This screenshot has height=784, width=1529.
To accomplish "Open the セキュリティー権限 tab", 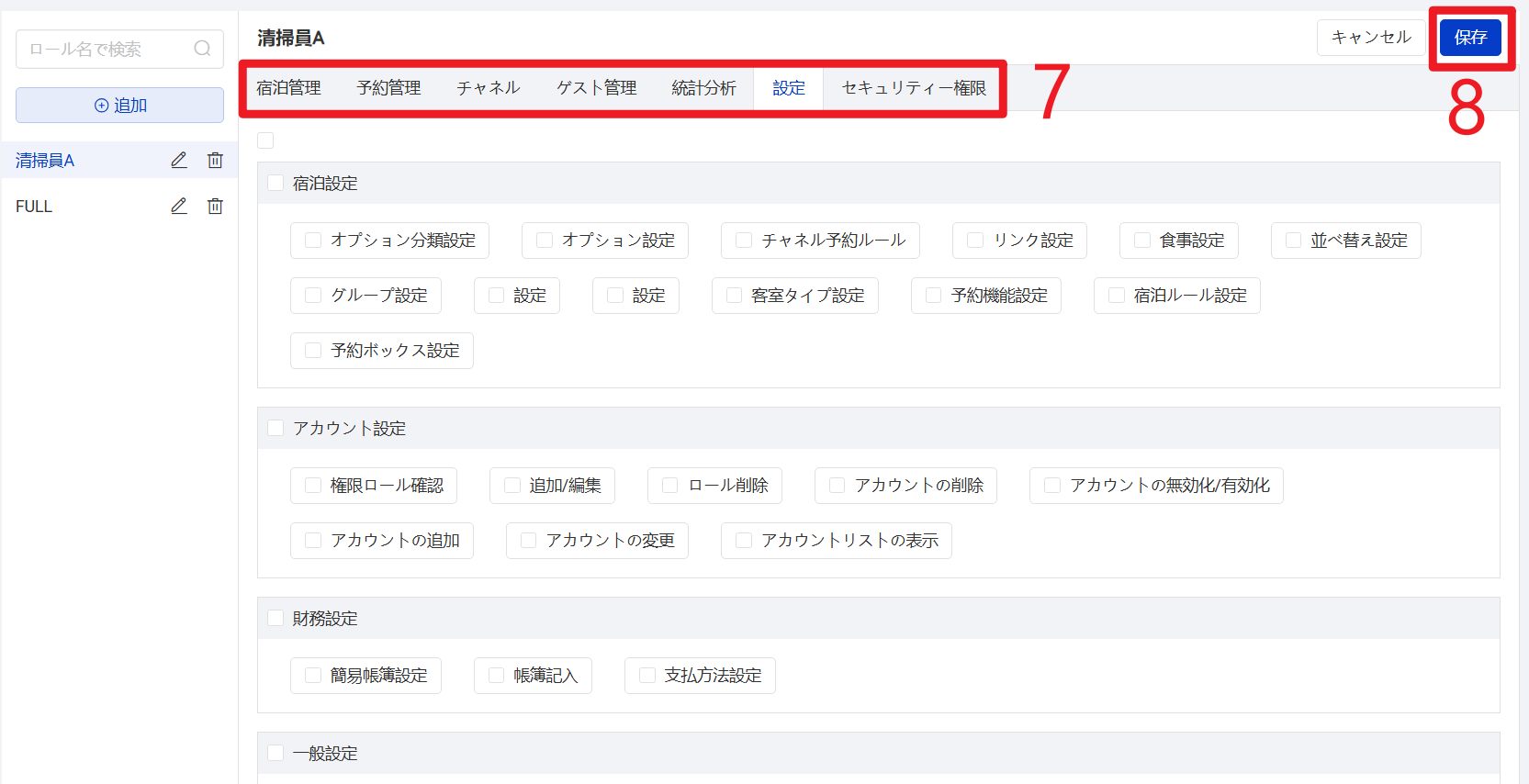I will tap(913, 88).
